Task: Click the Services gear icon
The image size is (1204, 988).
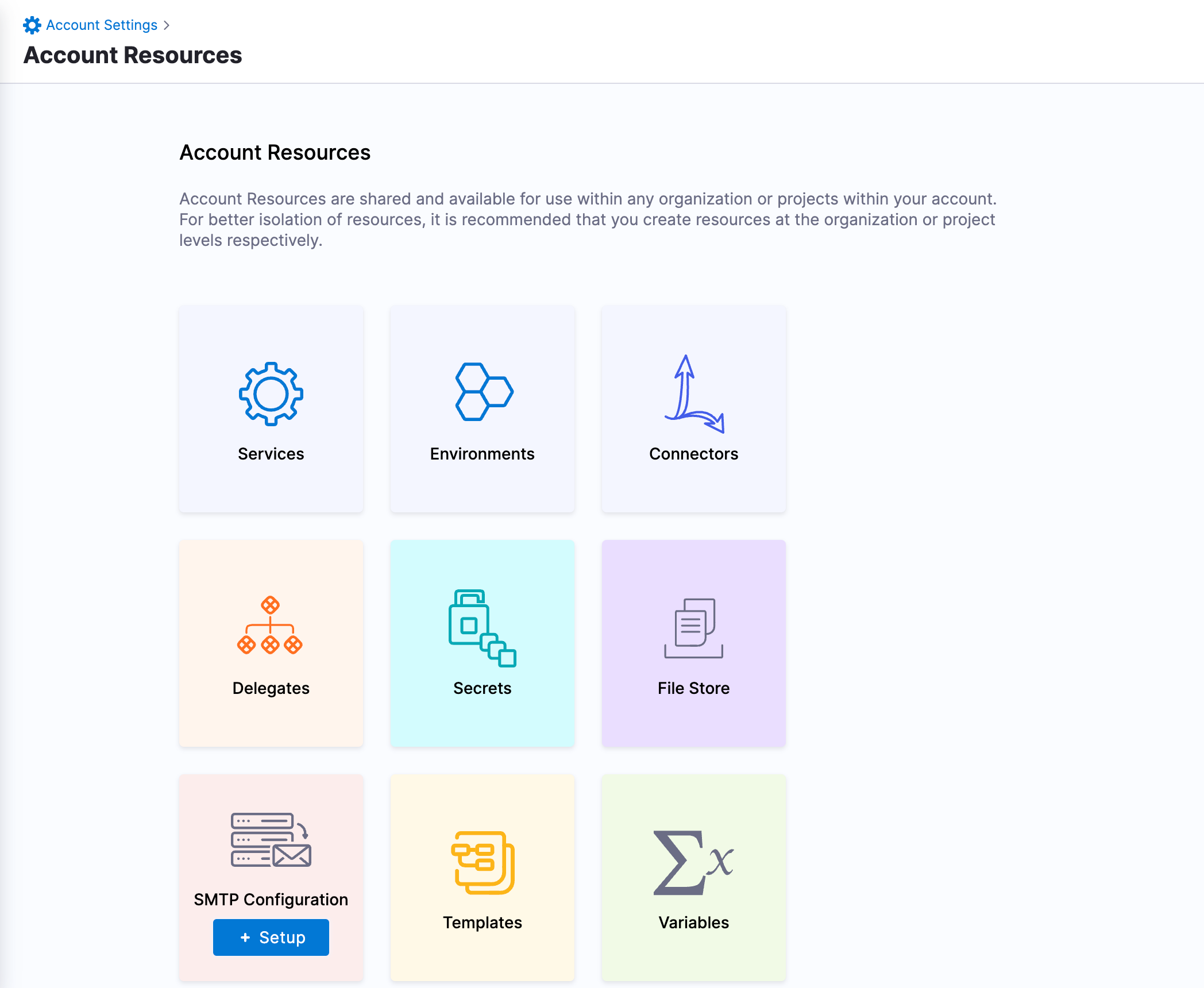Action: (x=271, y=394)
